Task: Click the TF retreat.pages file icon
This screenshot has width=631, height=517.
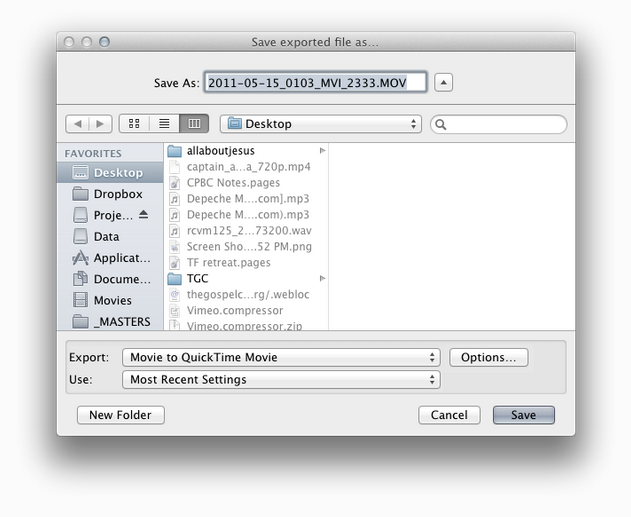Action: click(x=174, y=263)
